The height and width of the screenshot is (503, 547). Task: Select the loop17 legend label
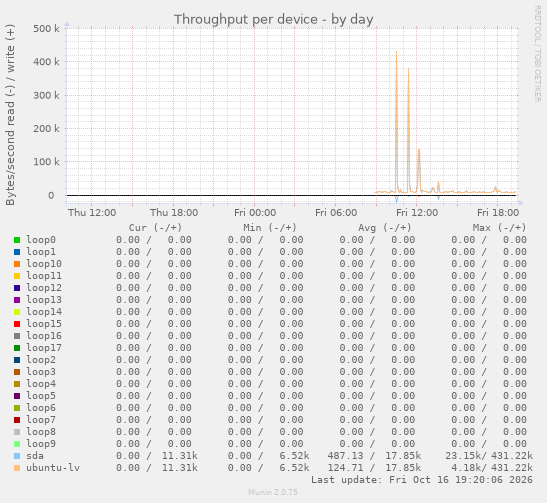pos(44,348)
